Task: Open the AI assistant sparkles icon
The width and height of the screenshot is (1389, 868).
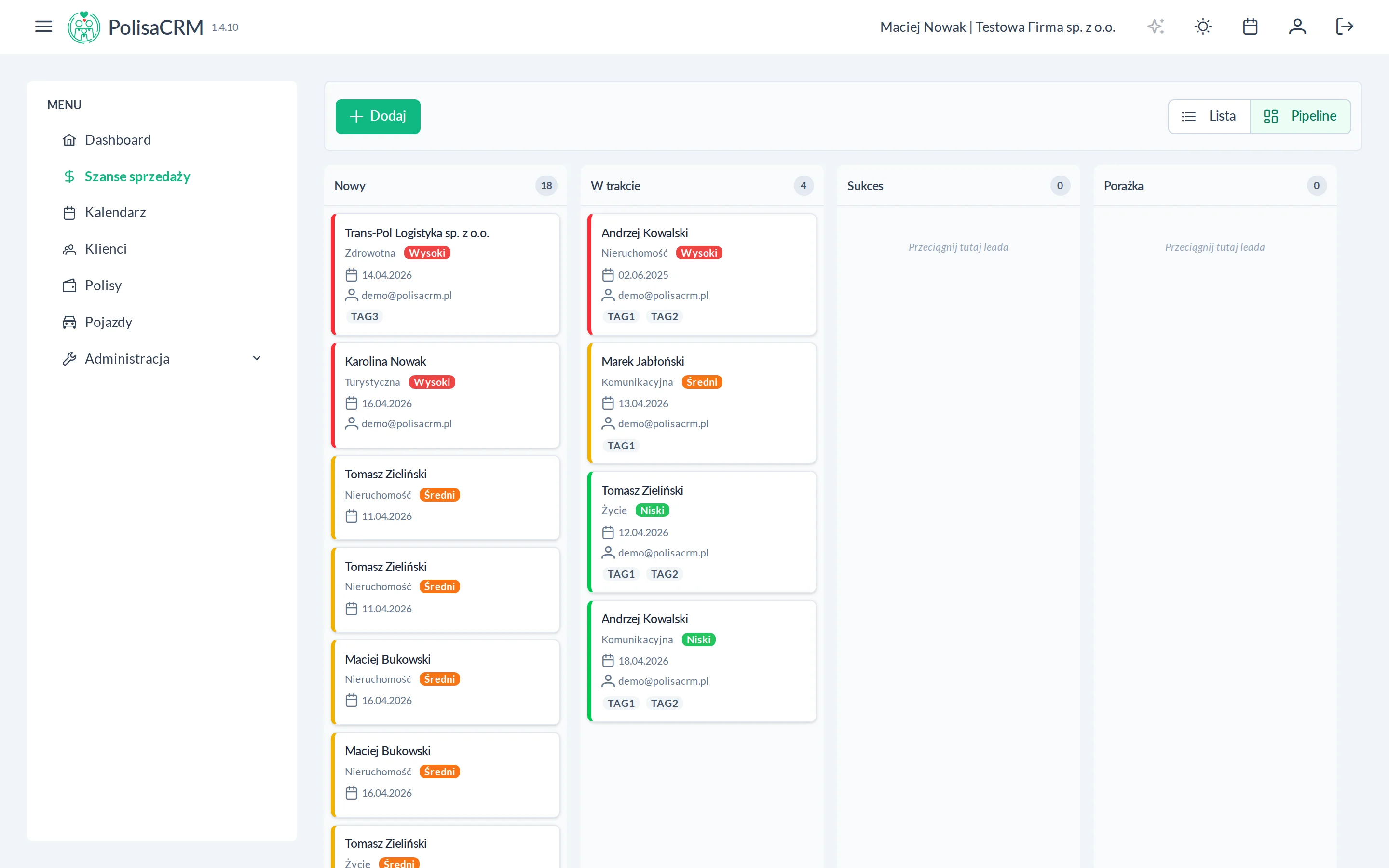Action: coord(1156,27)
